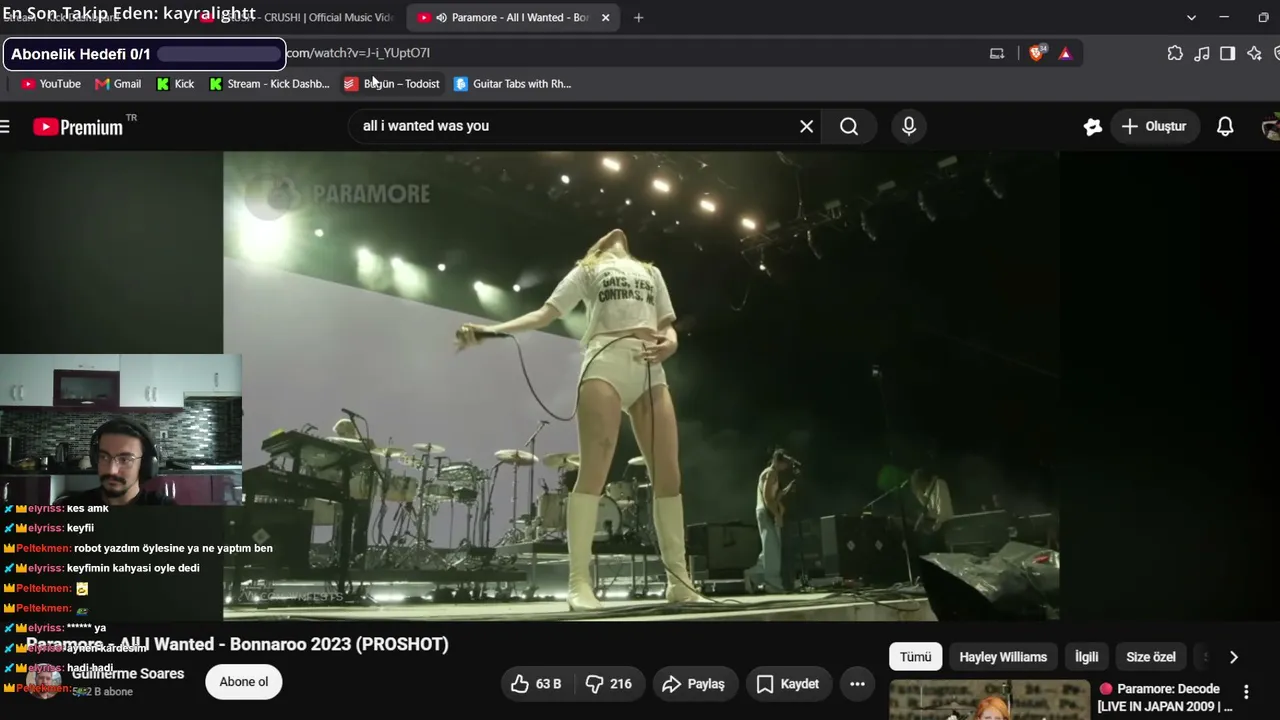Select the İlgili filter chip
Screen dimensions: 1280x720
coord(1086,657)
